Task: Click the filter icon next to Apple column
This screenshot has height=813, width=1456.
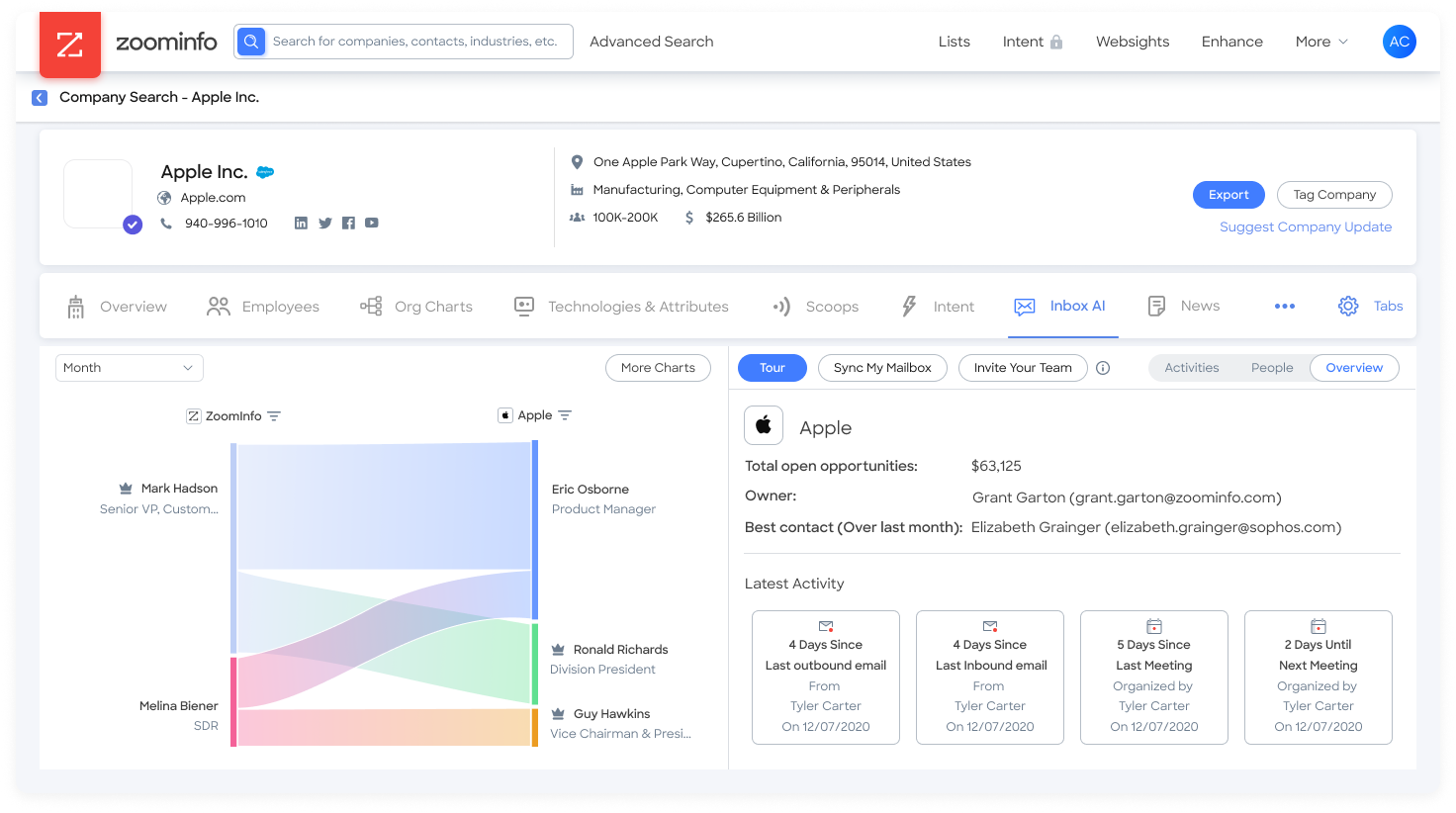Action: 565,415
